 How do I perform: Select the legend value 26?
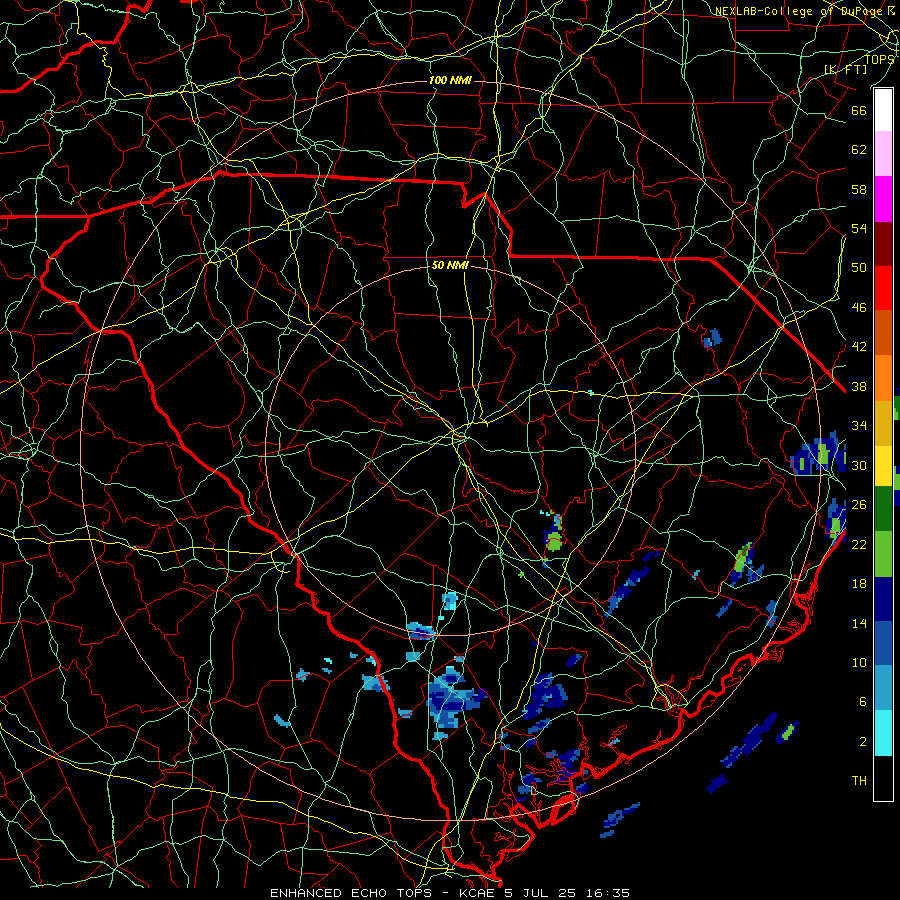859,505
